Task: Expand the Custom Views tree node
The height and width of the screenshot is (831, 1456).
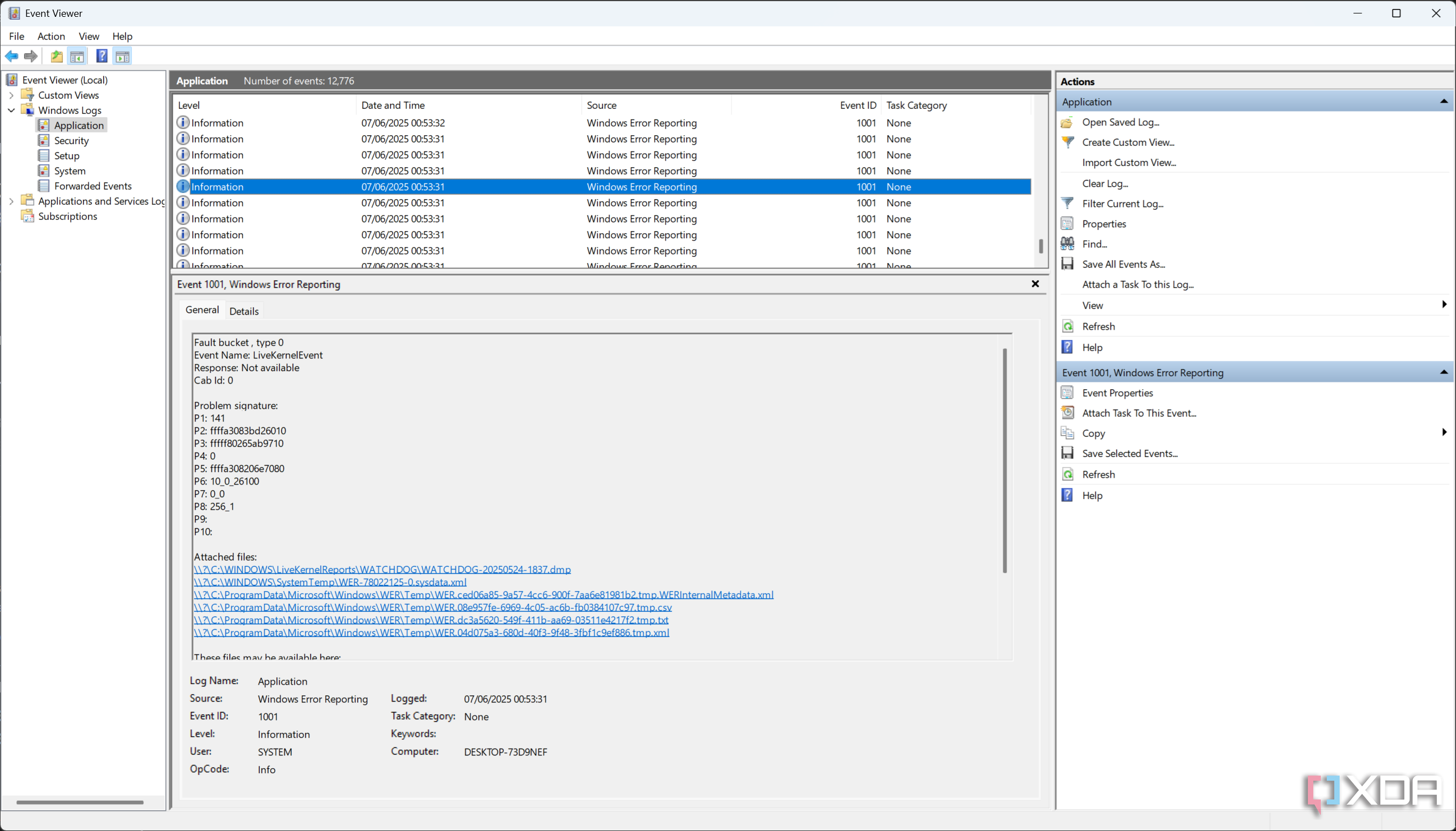Action: click(11, 95)
